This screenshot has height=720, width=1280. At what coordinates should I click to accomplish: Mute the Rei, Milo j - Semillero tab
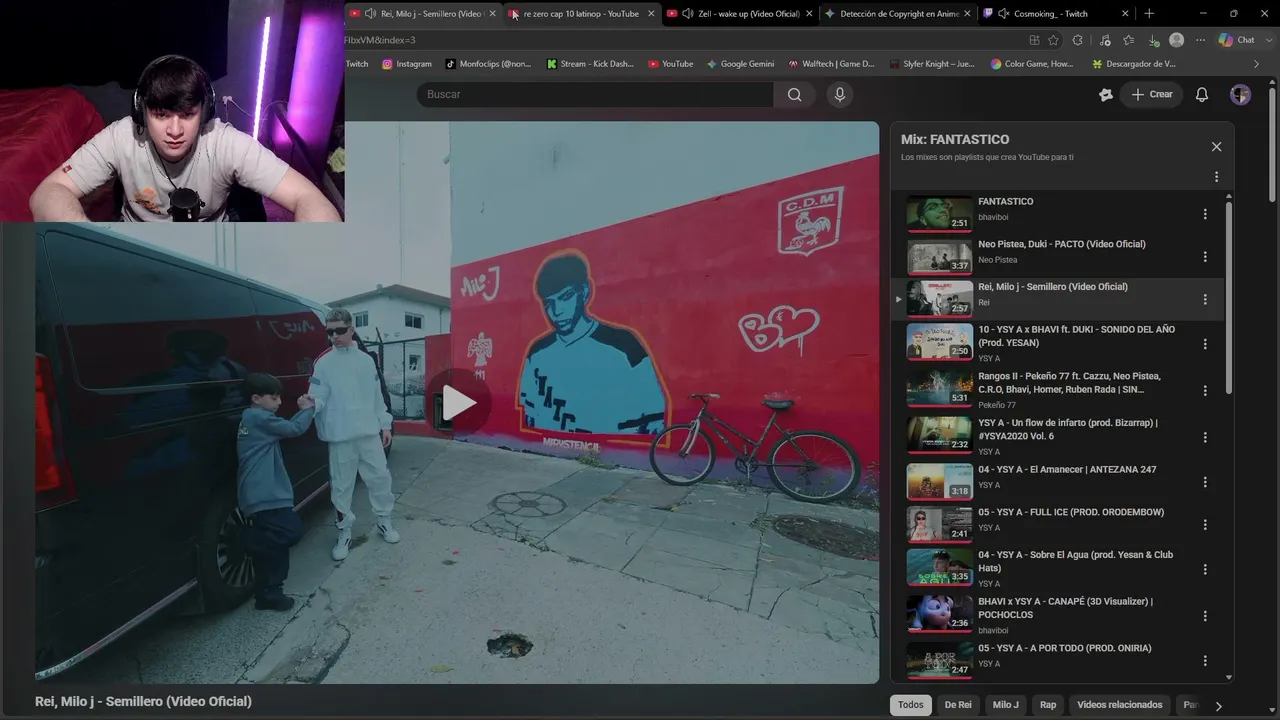(x=371, y=14)
